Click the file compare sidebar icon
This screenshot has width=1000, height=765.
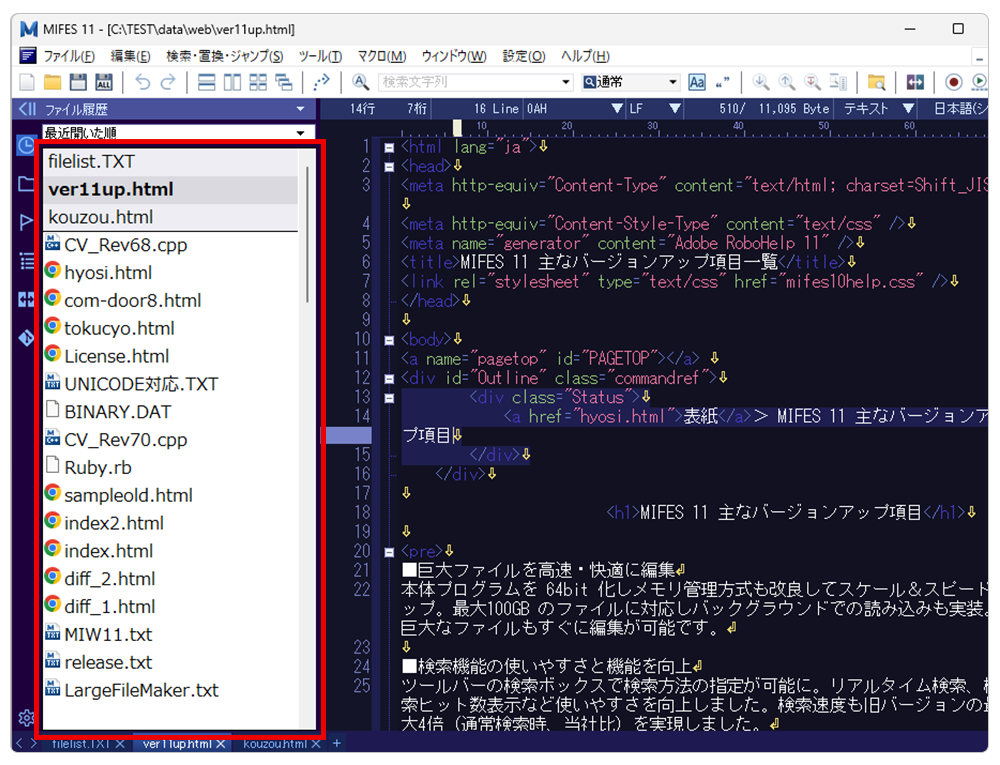(x=27, y=299)
